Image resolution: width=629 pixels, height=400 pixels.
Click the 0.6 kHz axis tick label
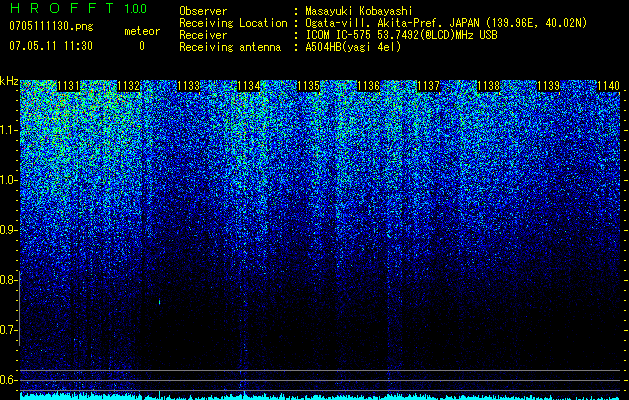pyautogui.click(x=9, y=380)
